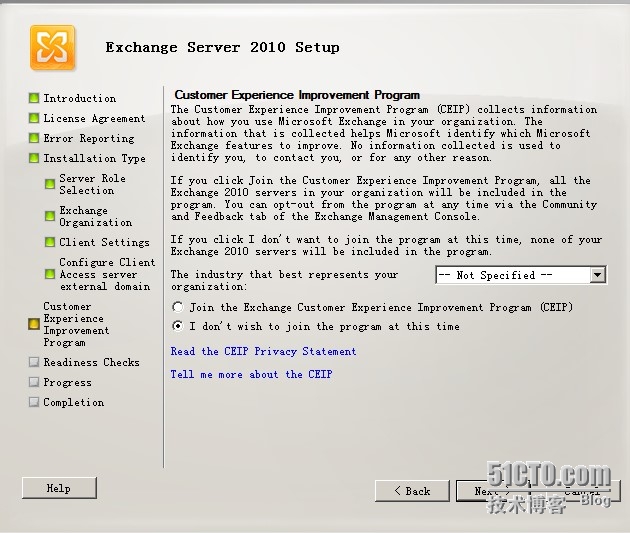Image resolution: width=630 pixels, height=533 pixels.
Task: Select the Error Reporting step label
Action: (89, 139)
